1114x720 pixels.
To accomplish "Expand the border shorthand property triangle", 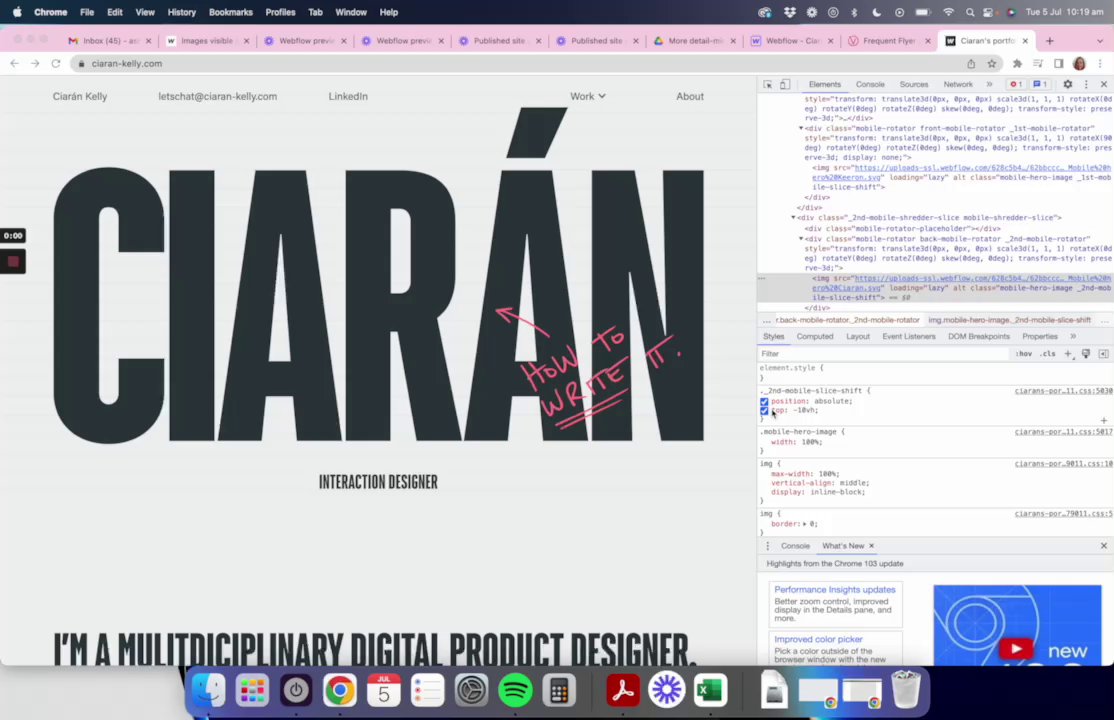I will tap(805, 524).
